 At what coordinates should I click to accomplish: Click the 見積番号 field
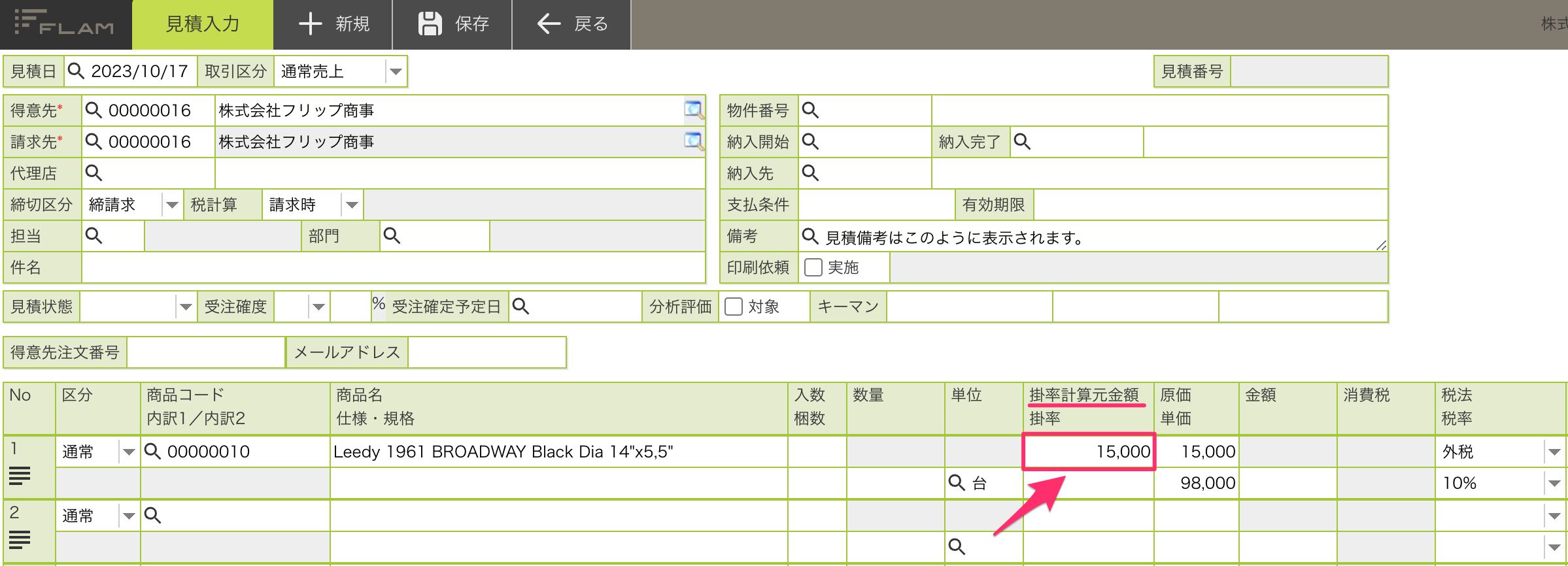tap(1309, 71)
